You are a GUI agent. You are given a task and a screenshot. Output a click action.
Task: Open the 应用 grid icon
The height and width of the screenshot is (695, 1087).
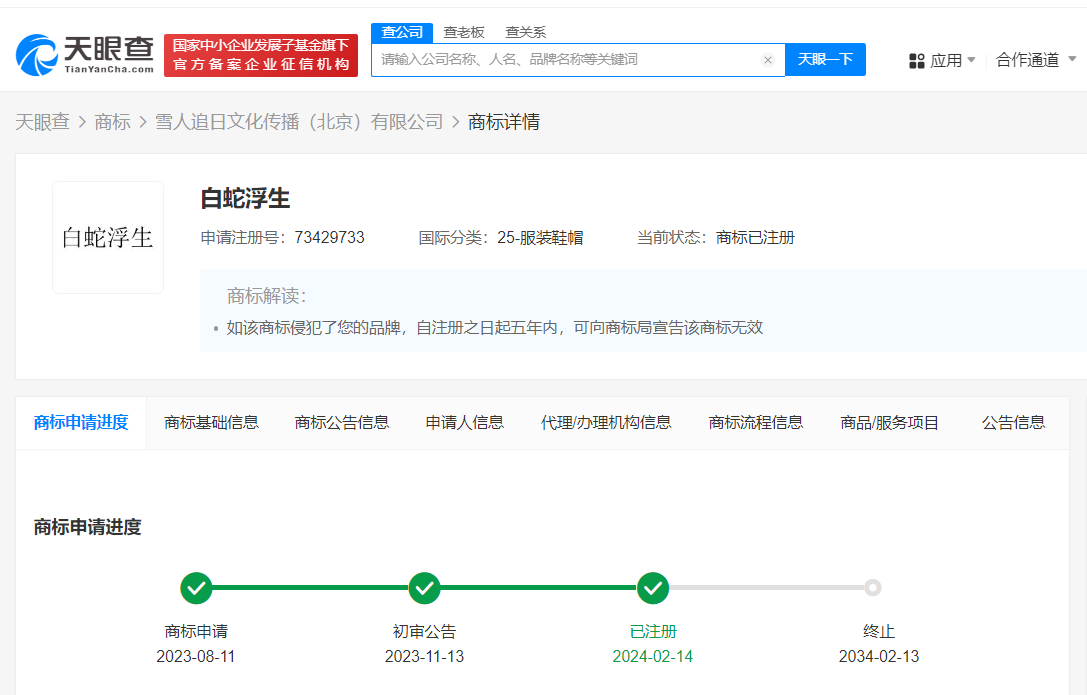[x=917, y=60]
